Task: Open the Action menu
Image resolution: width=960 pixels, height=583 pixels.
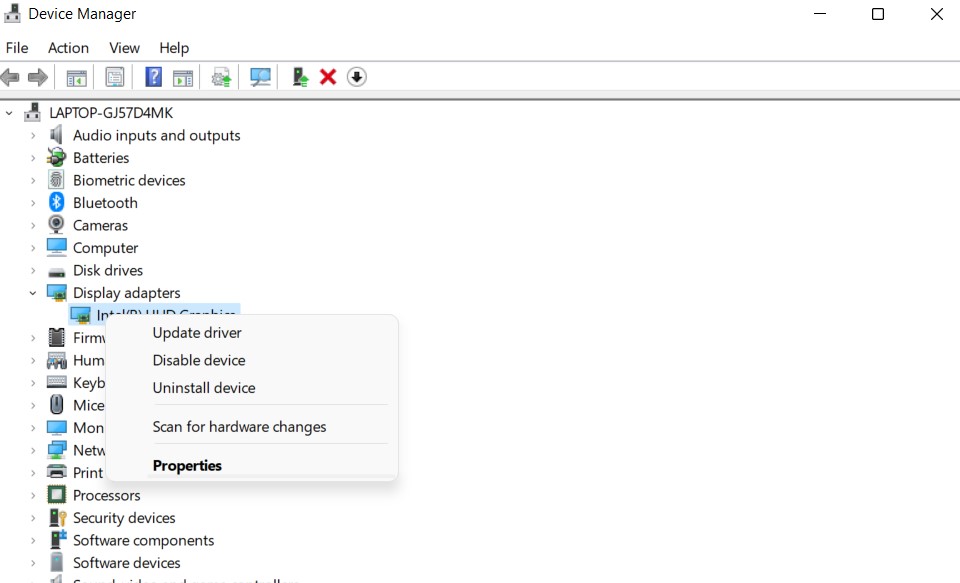Action: click(x=68, y=48)
